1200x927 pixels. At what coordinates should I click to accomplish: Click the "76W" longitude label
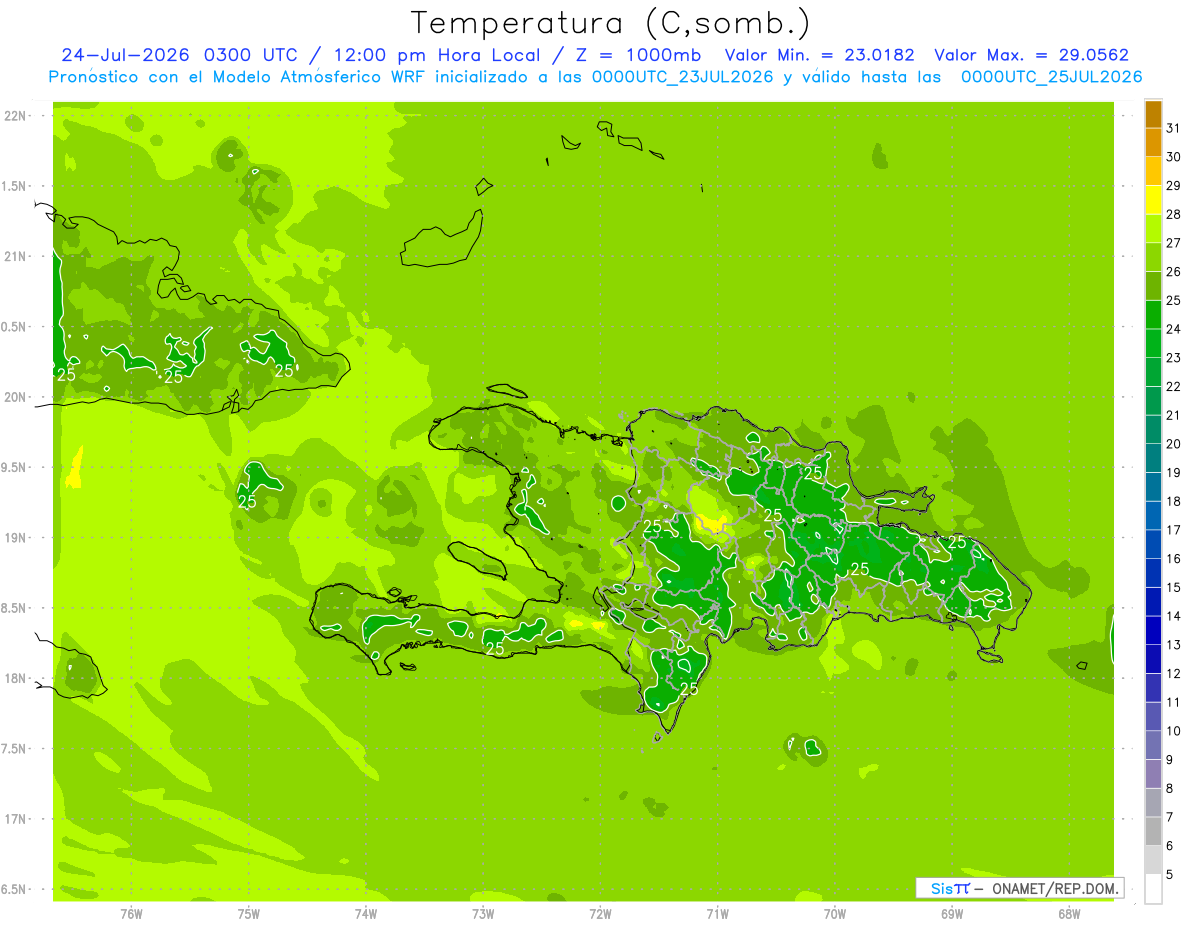click(131, 913)
